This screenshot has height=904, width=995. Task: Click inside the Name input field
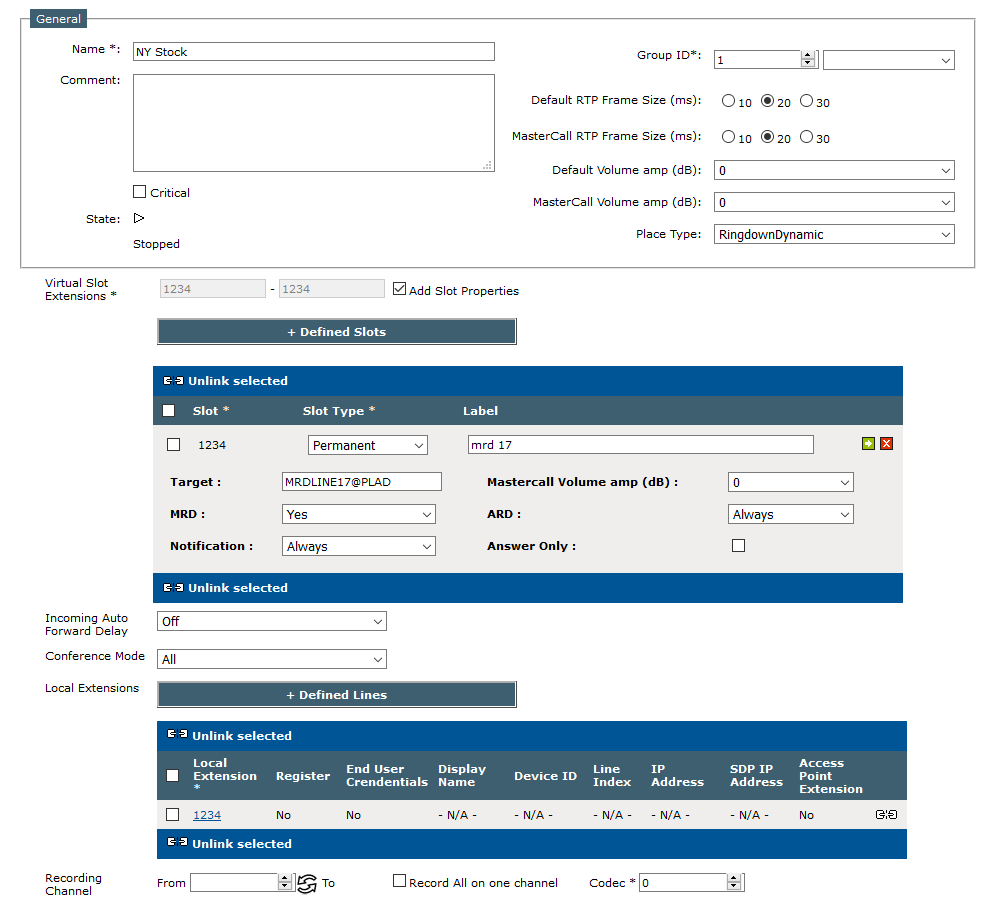313,50
